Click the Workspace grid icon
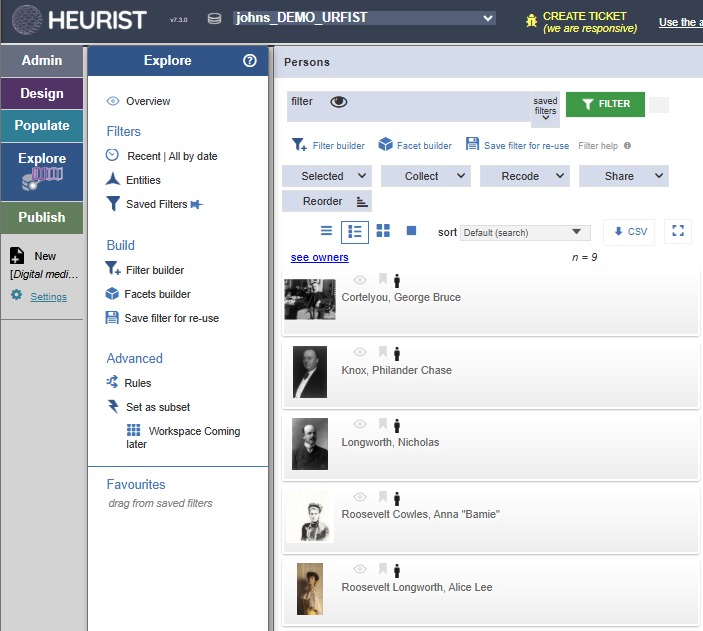This screenshot has height=631, width=703. (x=134, y=430)
